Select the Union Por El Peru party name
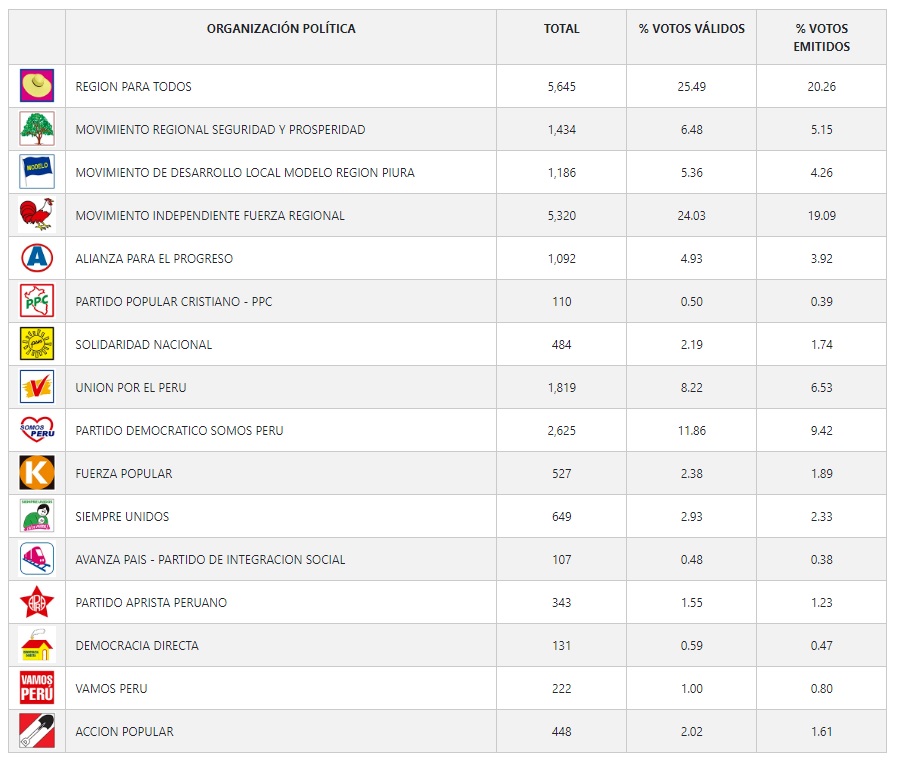This screenshot has width=898, height=766. pyautogui.click(x=131, y=387)
